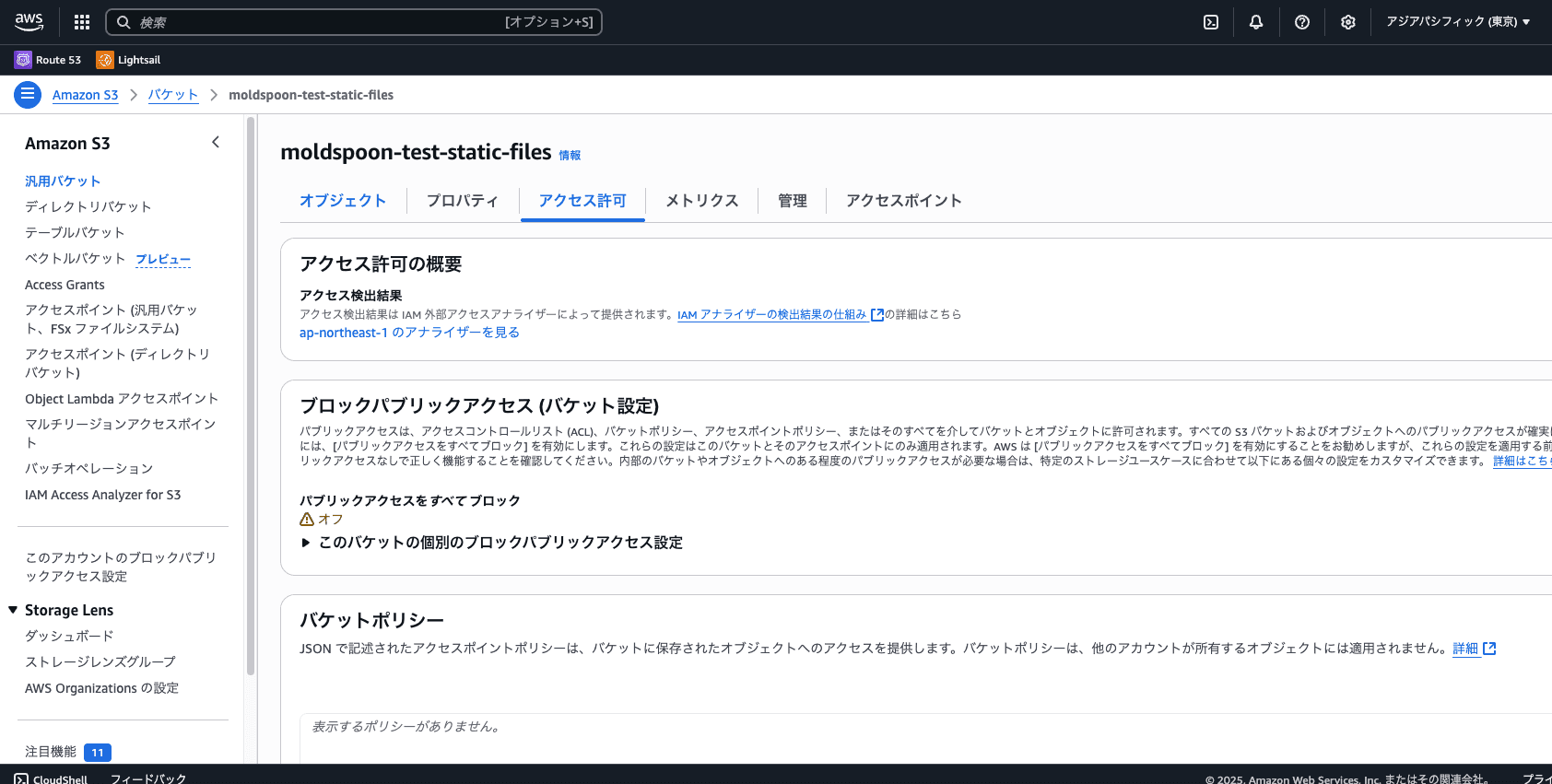Open the AWS services grid menu
The width and height of the screenshot is (1552, 784).
tap(82, 22)
